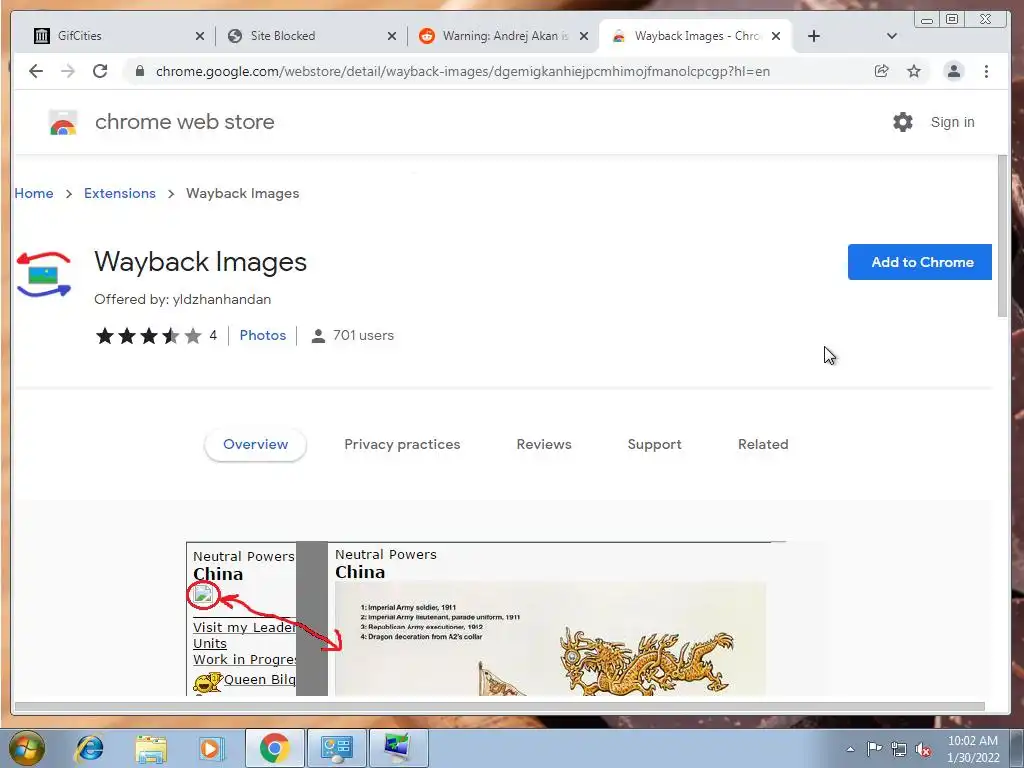The width and height of the screenshot is (1024, 768).
Task: Click 'Offered by: yldzhanhandan' text
Action: coord(182,299)
